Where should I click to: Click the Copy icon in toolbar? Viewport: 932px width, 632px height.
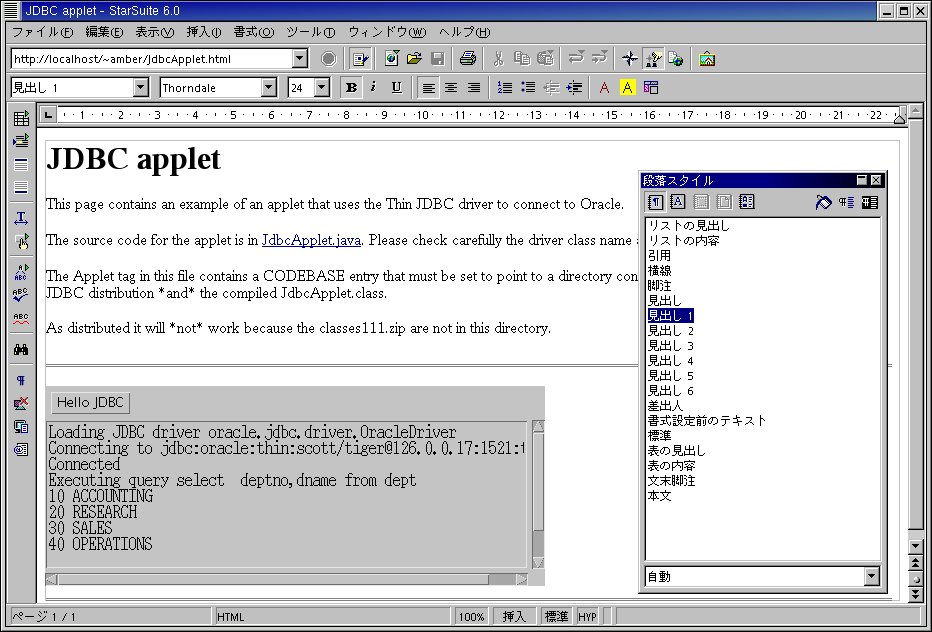click(x=522, y=58)
